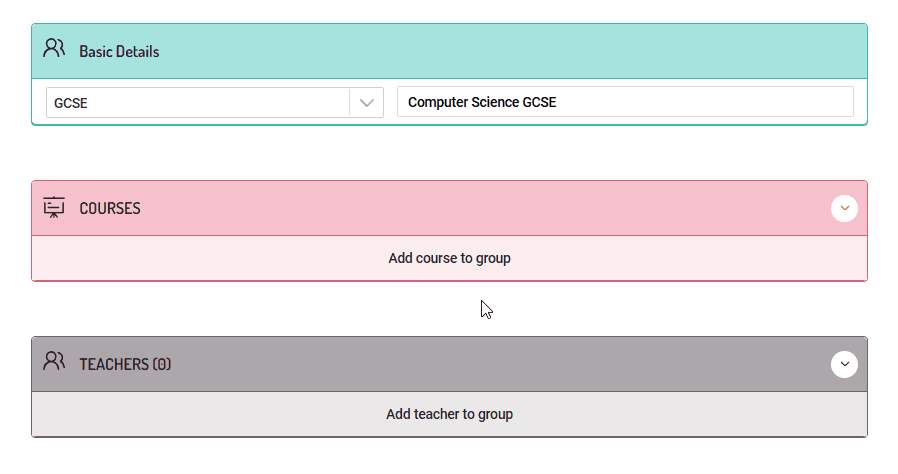This screenshot has height=474, width=898.
Task: Click the blank gap between the Basic Details and Courses panels
Action: pyautogui.click(x=450, y=153)
